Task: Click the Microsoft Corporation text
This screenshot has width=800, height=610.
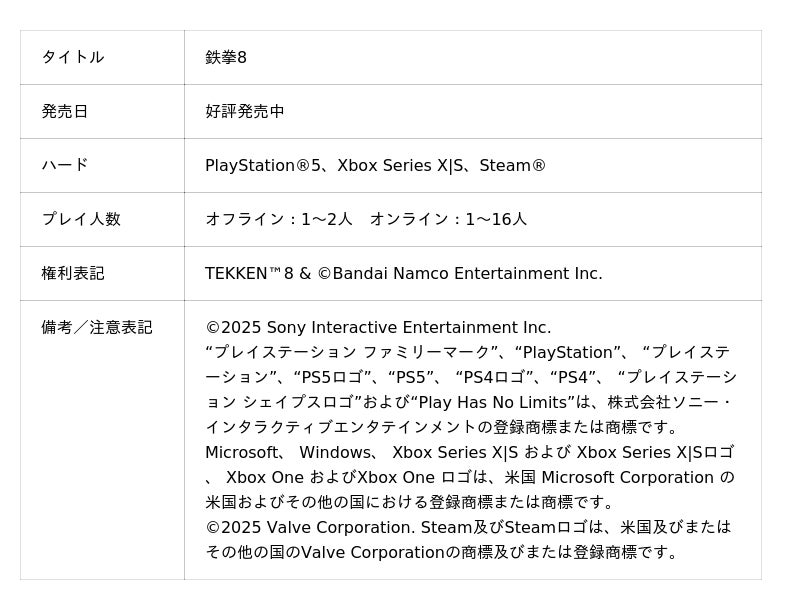Action: tap(627, 477)
